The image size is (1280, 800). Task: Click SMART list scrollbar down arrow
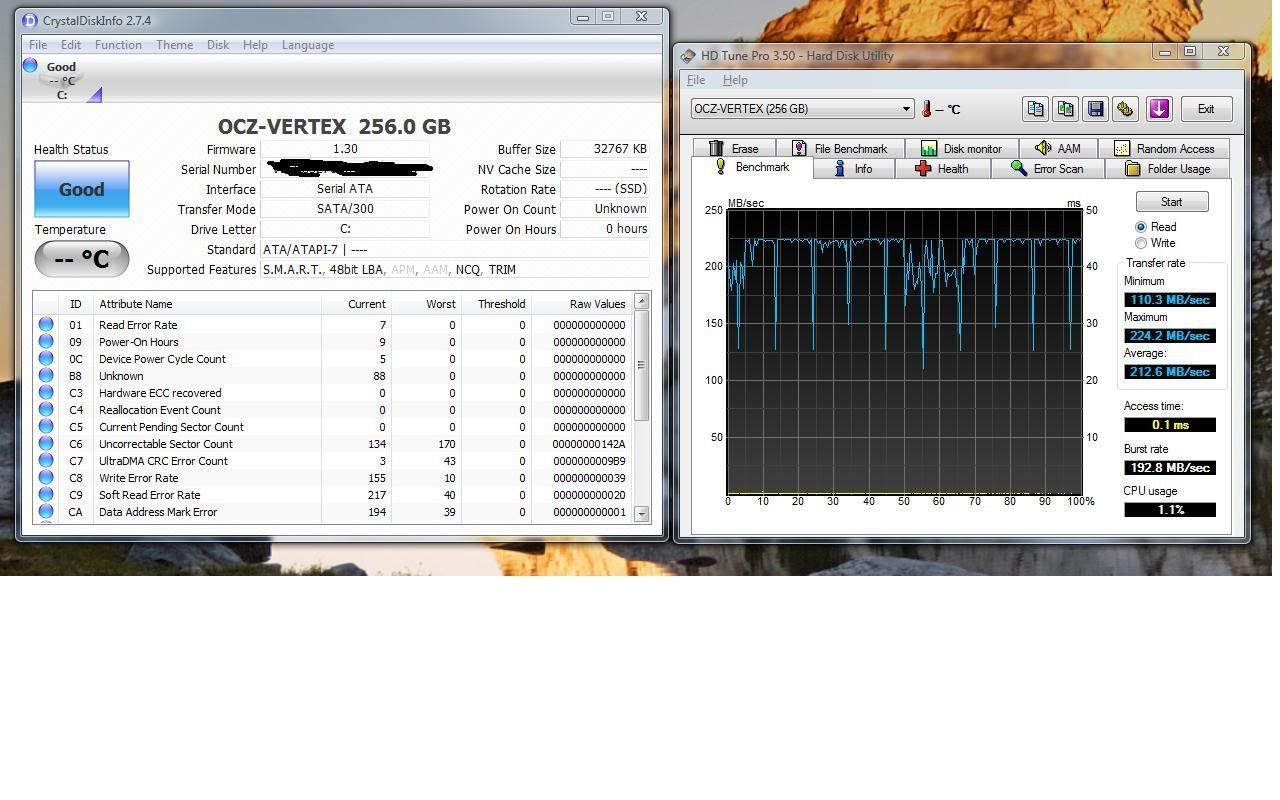[x=642, y=514]
